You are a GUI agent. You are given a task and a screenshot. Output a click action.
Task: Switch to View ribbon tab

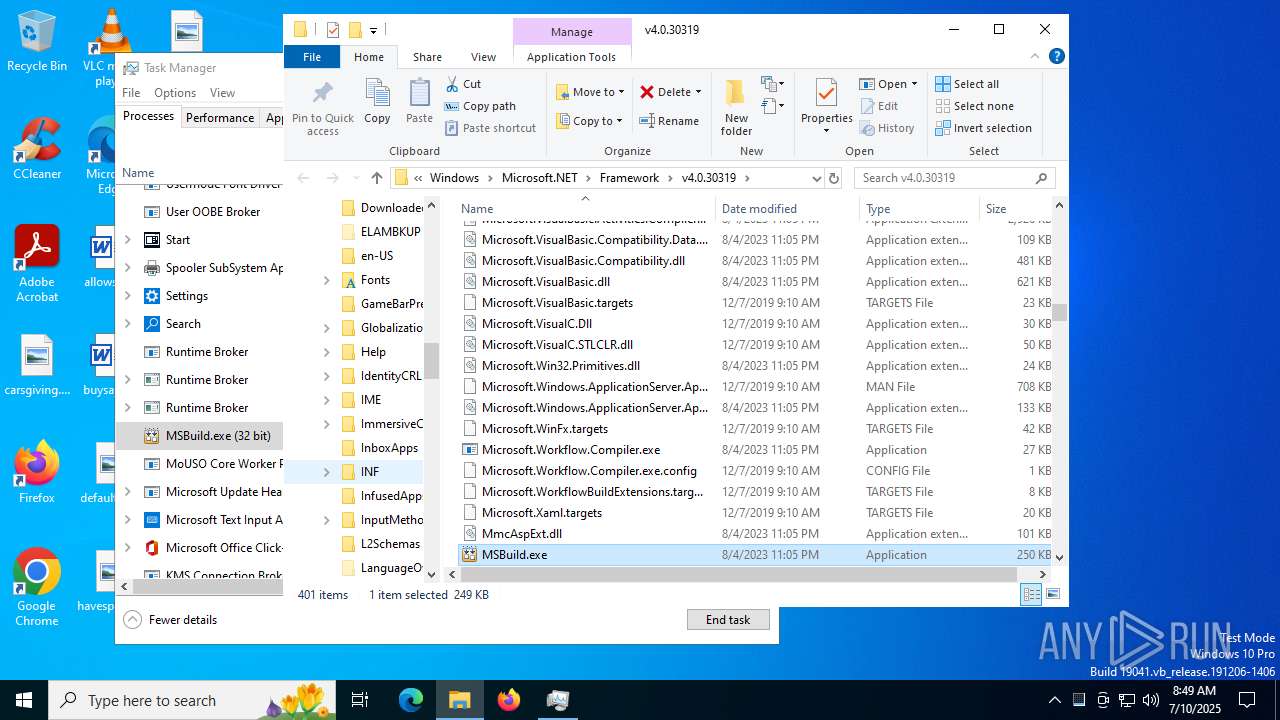[483, 57]
